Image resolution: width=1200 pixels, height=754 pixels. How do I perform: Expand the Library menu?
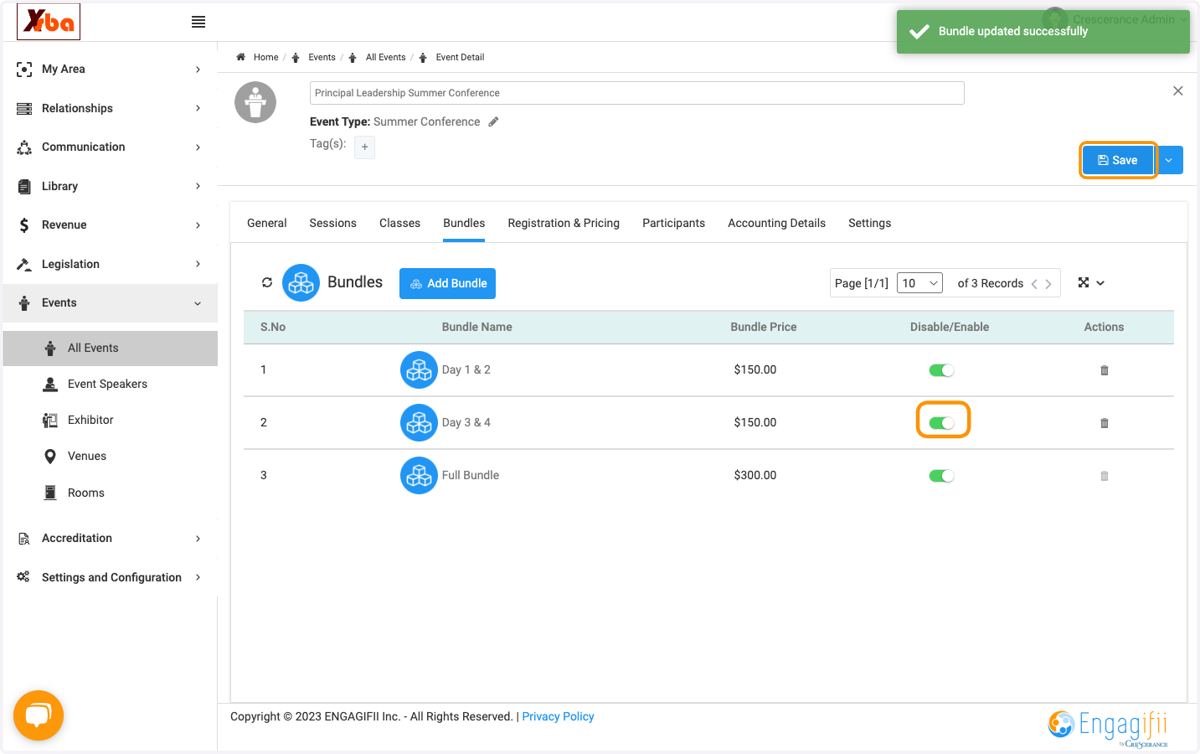pos(110,186)
